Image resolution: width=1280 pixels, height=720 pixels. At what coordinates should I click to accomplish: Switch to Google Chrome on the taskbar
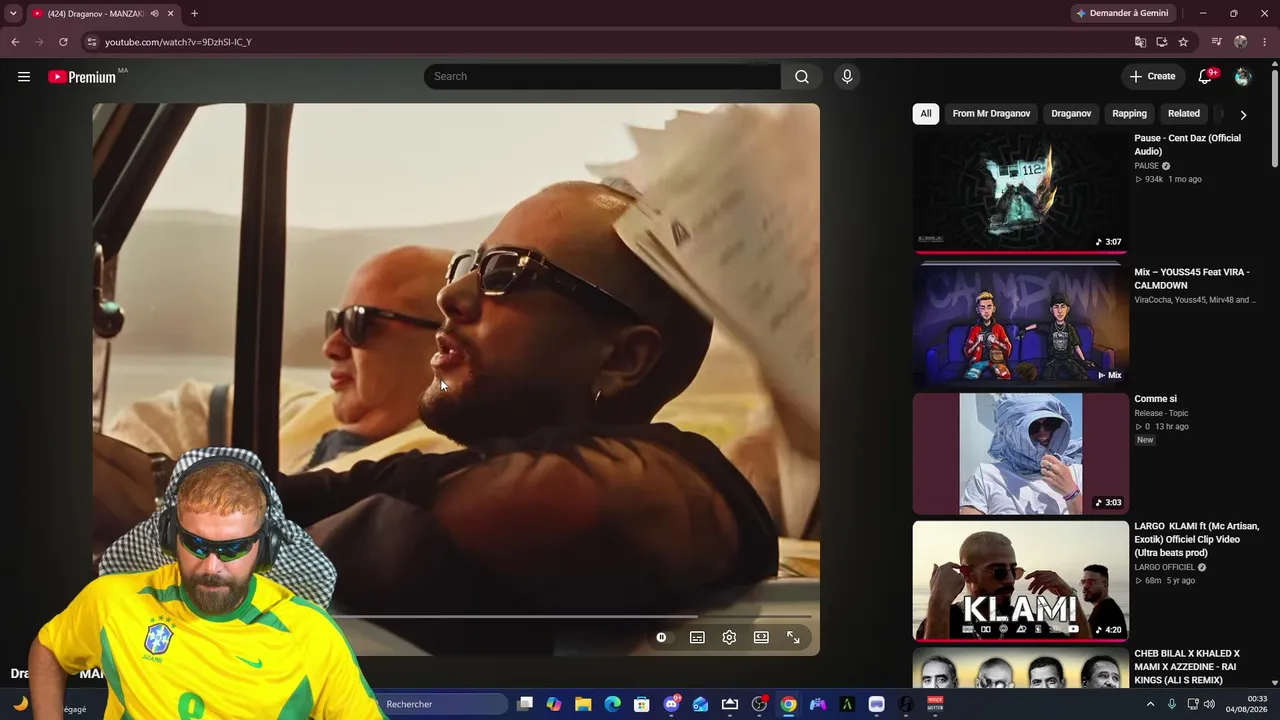pos(789,704)
